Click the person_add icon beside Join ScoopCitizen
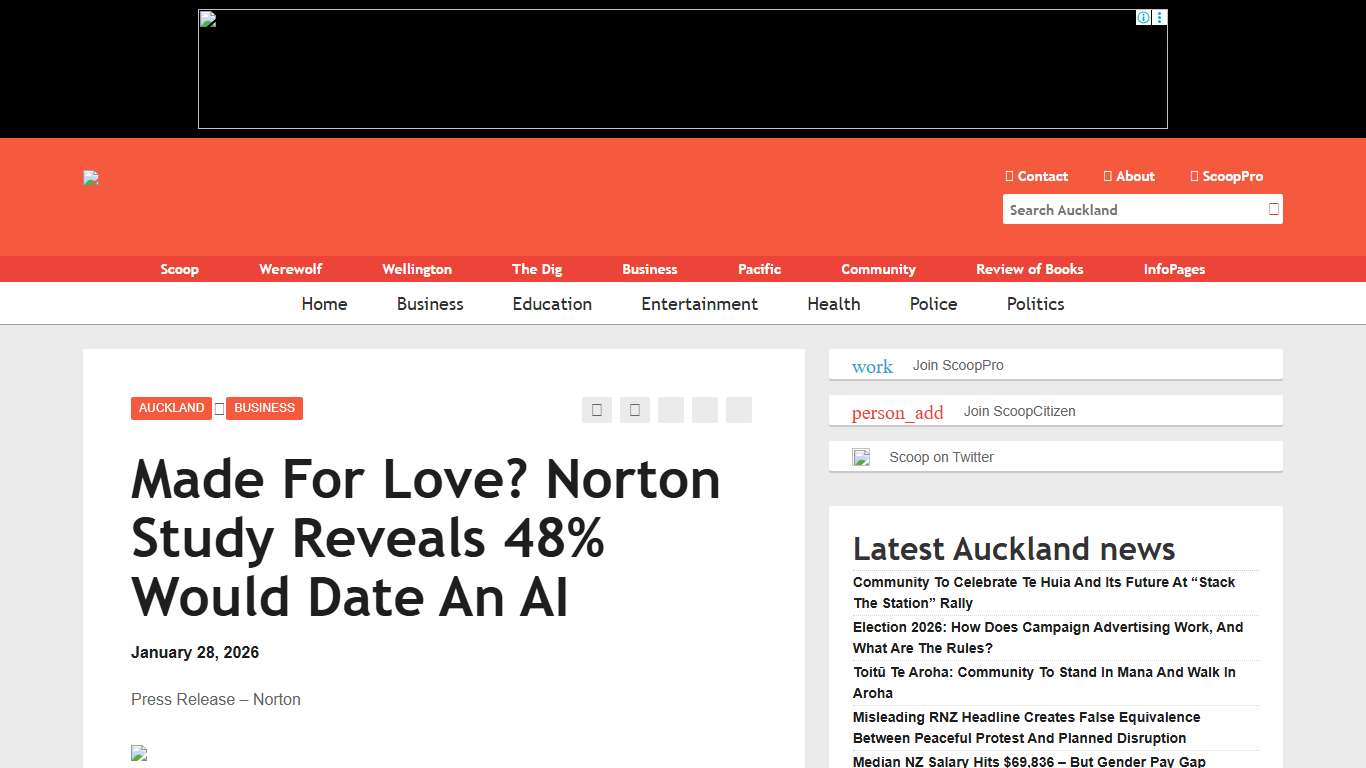 tap(897, 411)
